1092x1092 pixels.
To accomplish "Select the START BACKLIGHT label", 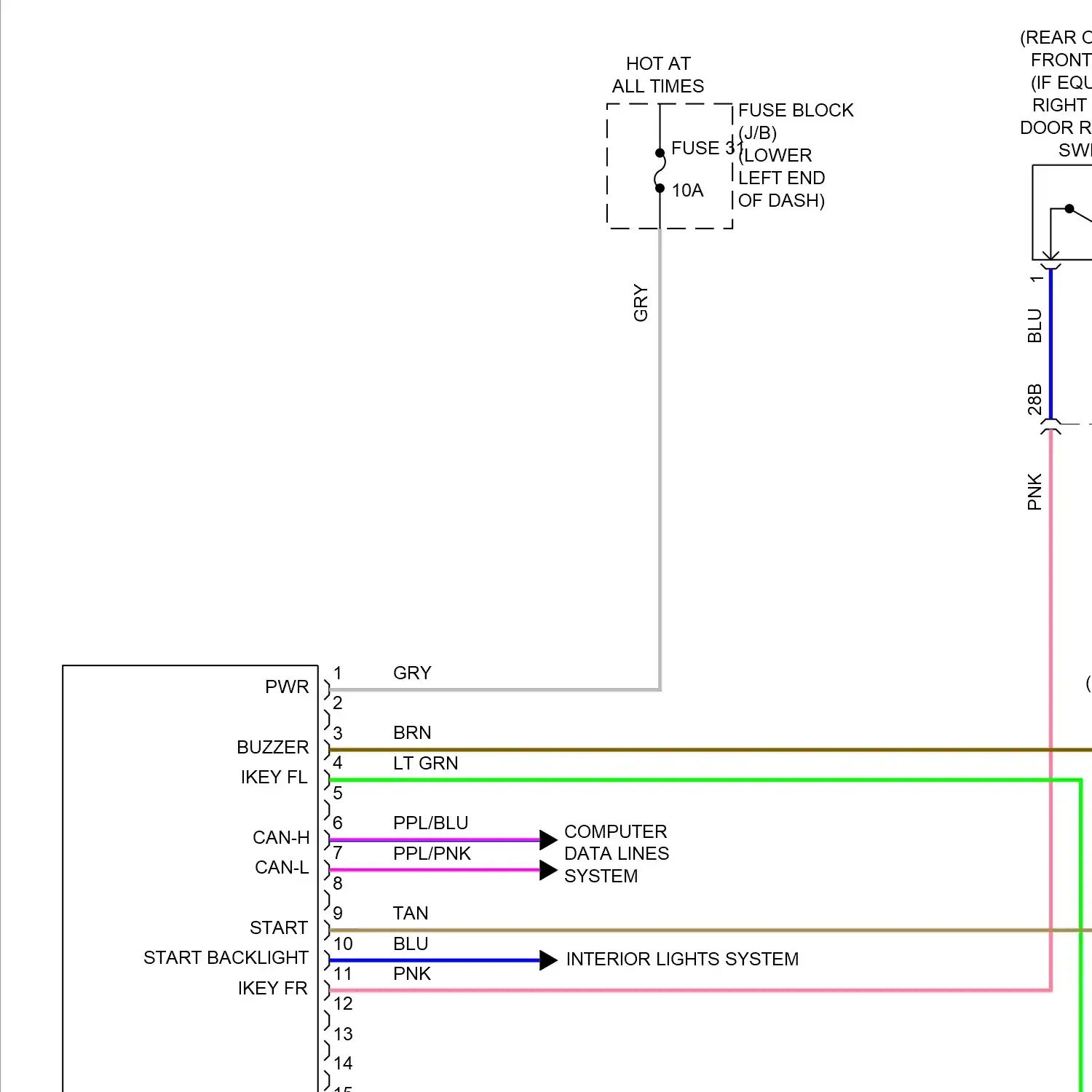I will point(226,957).
